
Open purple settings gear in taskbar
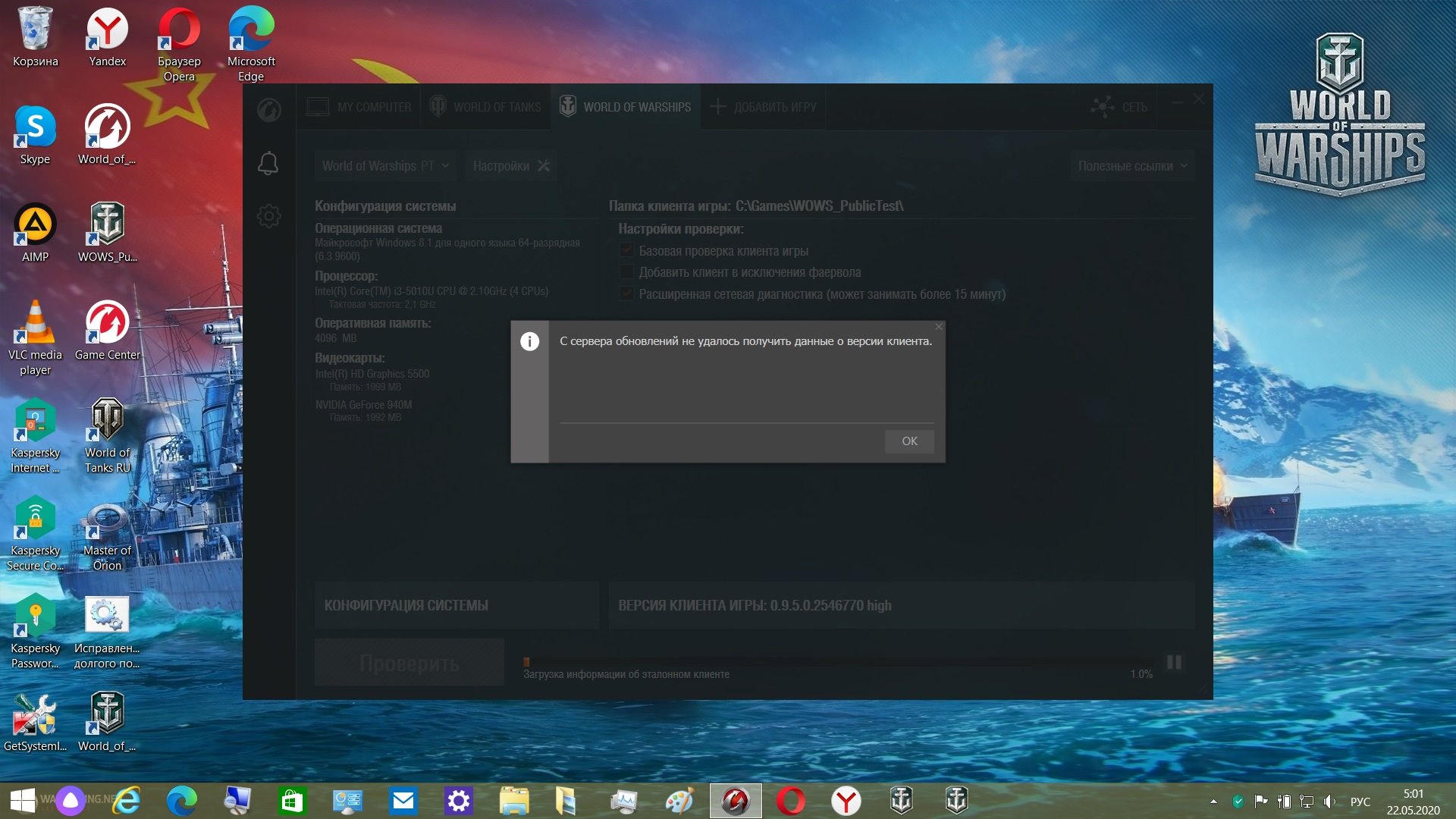pyautogui.click(x=459, y=801)
